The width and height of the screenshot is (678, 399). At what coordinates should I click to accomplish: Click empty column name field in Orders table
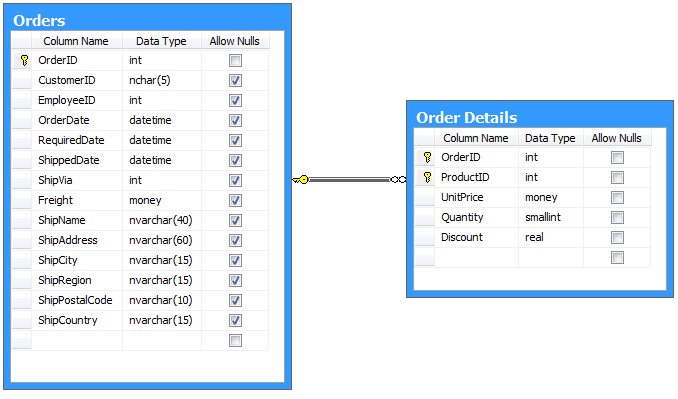click(77, 341)
